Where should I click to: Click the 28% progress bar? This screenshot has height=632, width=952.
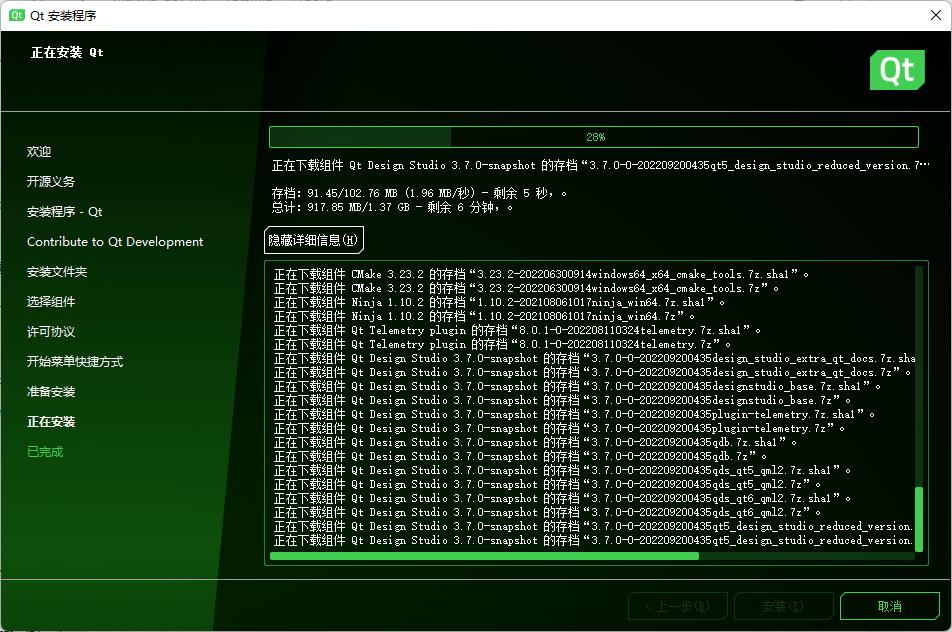(592, 137)
